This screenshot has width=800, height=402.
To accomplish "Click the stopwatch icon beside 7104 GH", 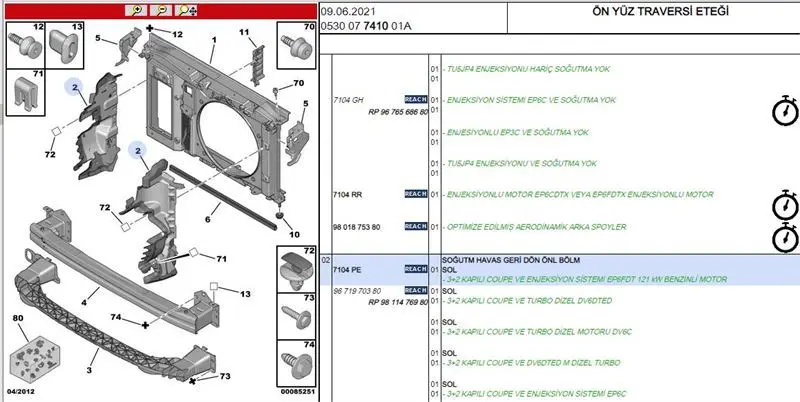I will coord(783,112).
